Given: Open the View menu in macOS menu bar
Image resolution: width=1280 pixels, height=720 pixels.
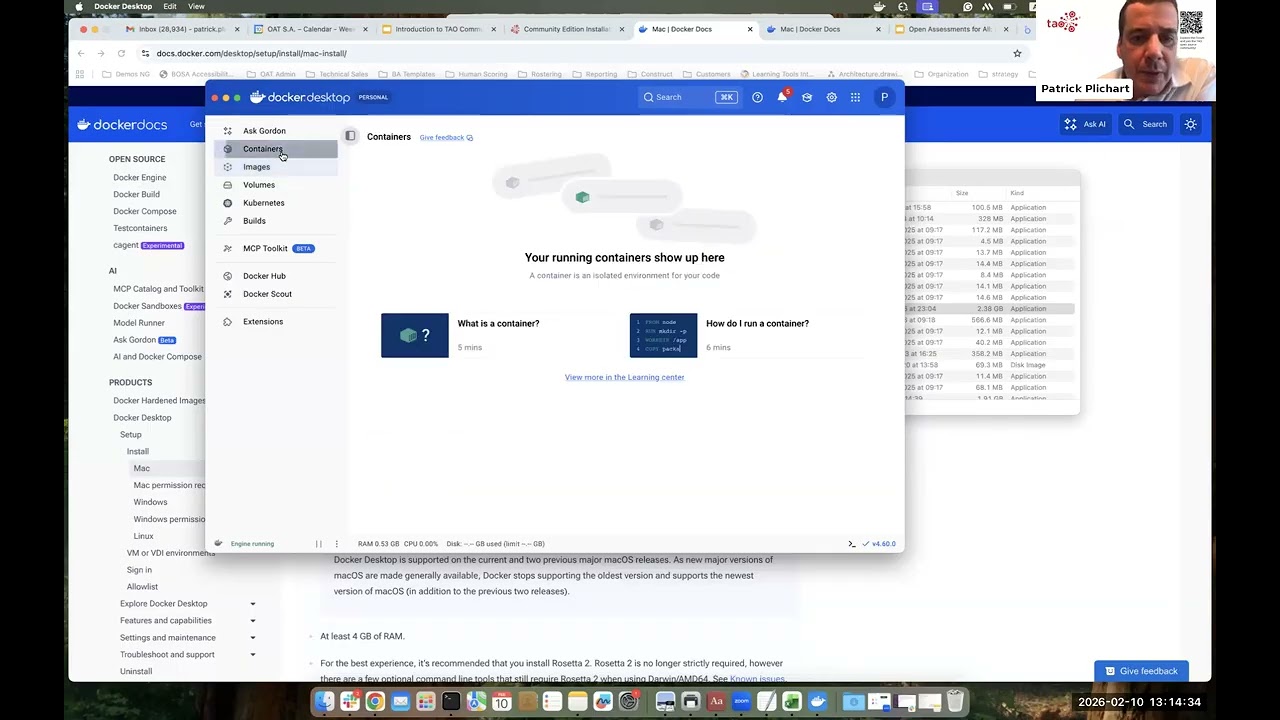Looking at the screenshot, I should coord(196,6).
